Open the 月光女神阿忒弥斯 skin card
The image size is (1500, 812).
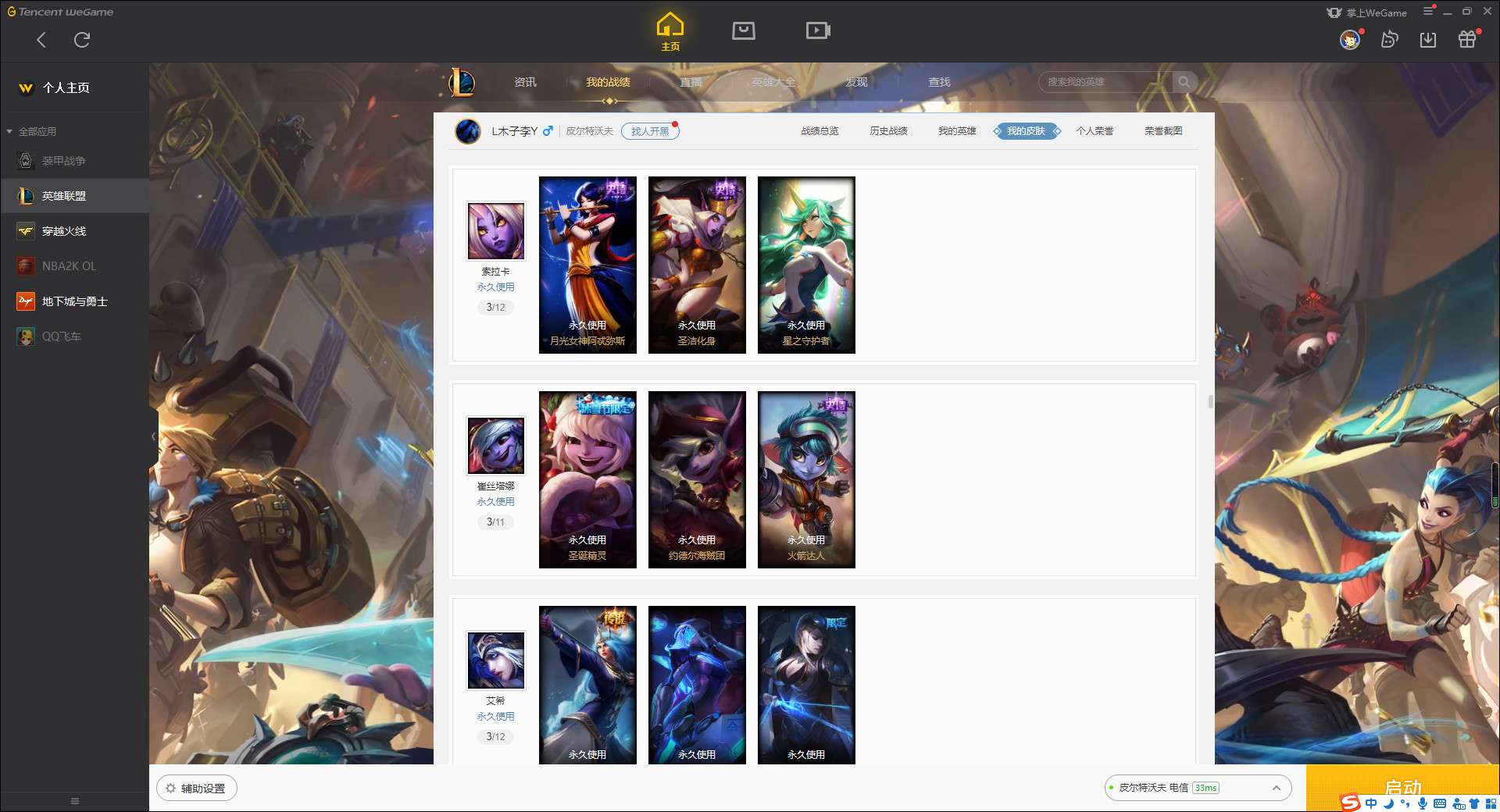(x=587, y=265)
